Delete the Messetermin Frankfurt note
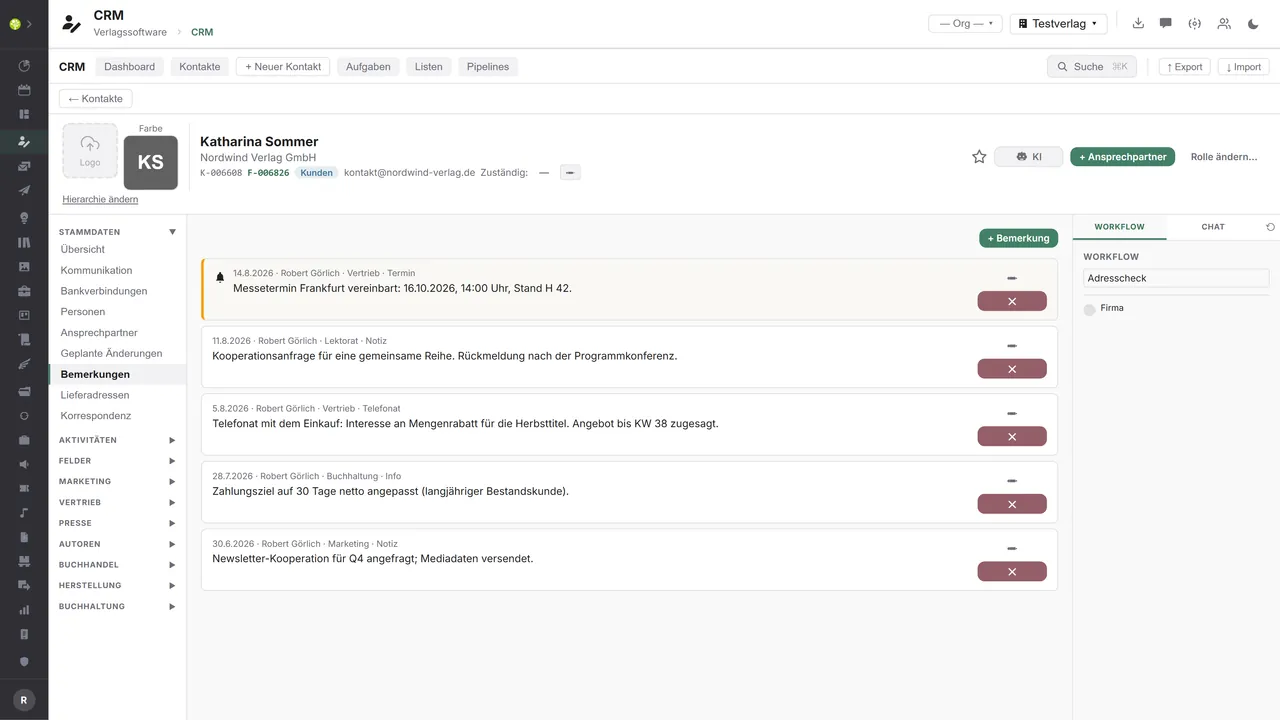The width and height of the screenshot is (1280, 720). click(x=1012, y=301)
